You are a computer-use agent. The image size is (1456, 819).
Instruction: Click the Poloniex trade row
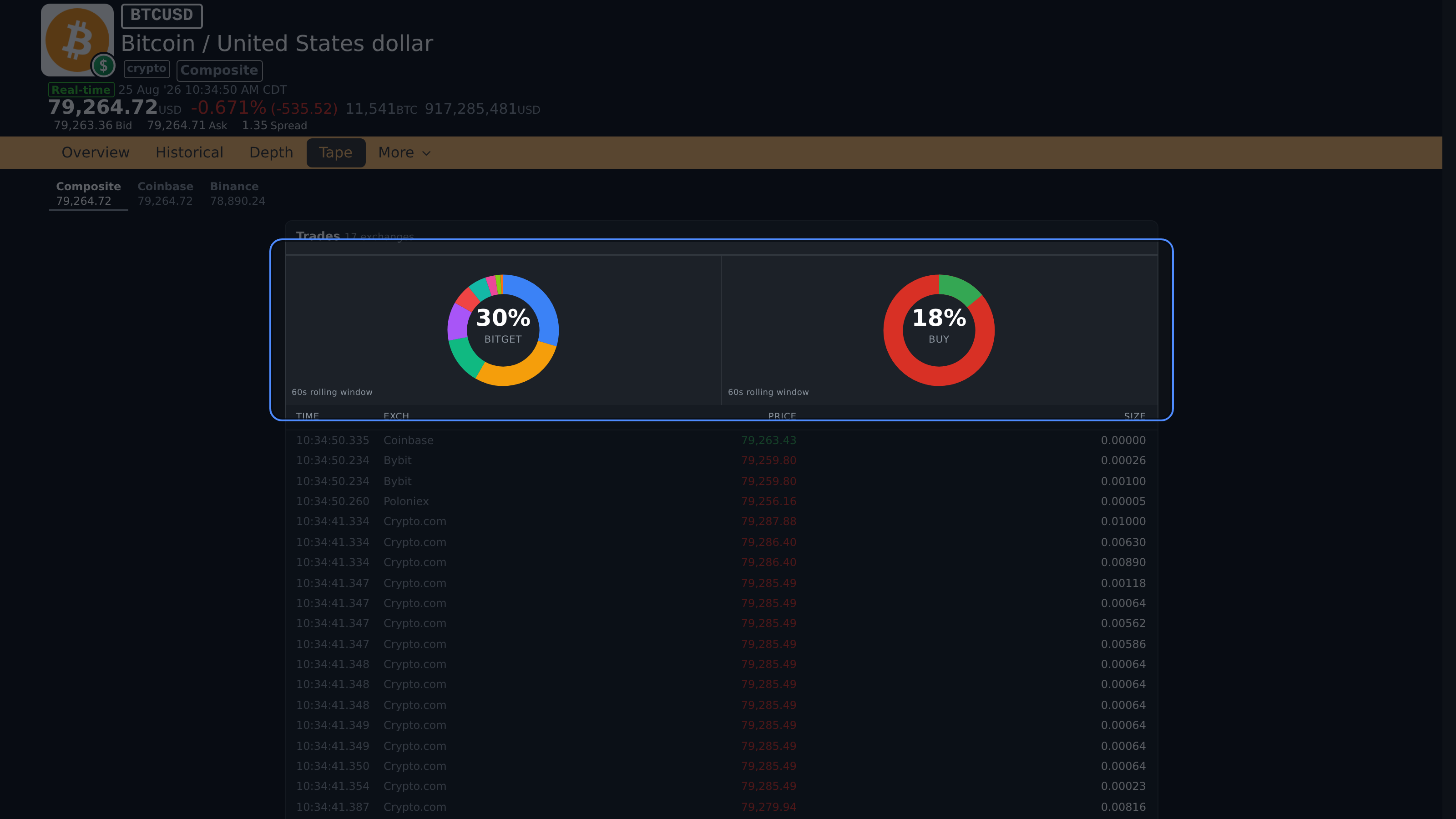721,501
